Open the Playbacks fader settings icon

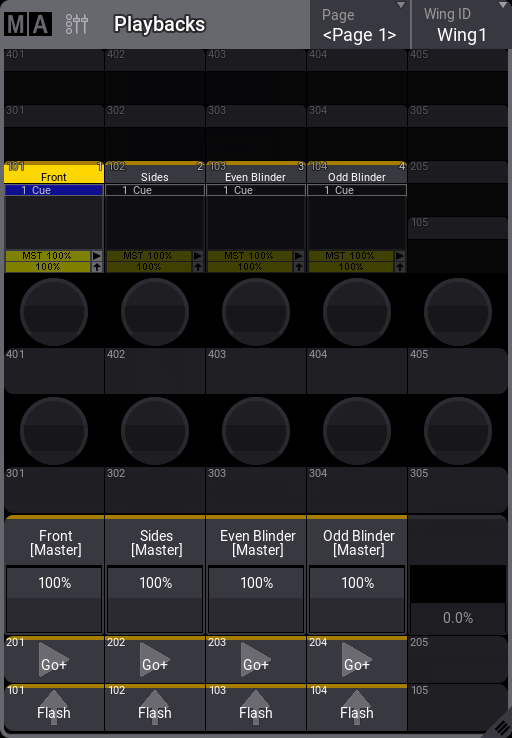coord(77,24)
